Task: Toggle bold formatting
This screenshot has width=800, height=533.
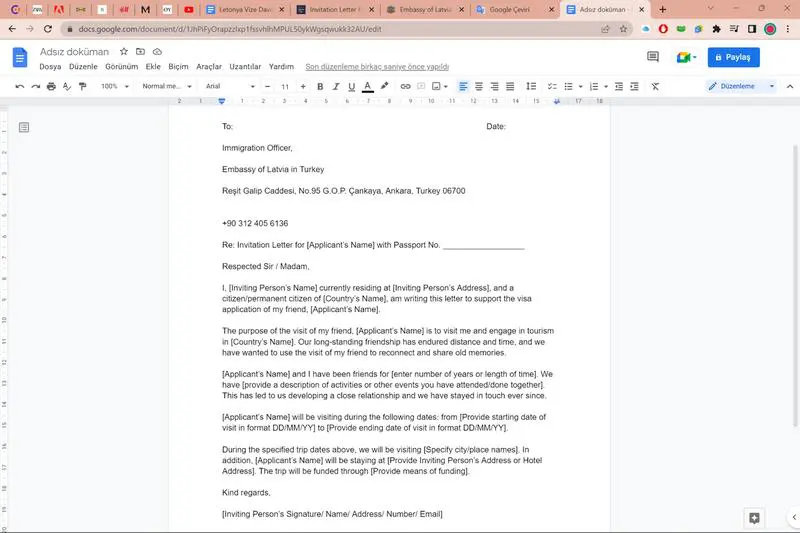Action: (320, 87)
